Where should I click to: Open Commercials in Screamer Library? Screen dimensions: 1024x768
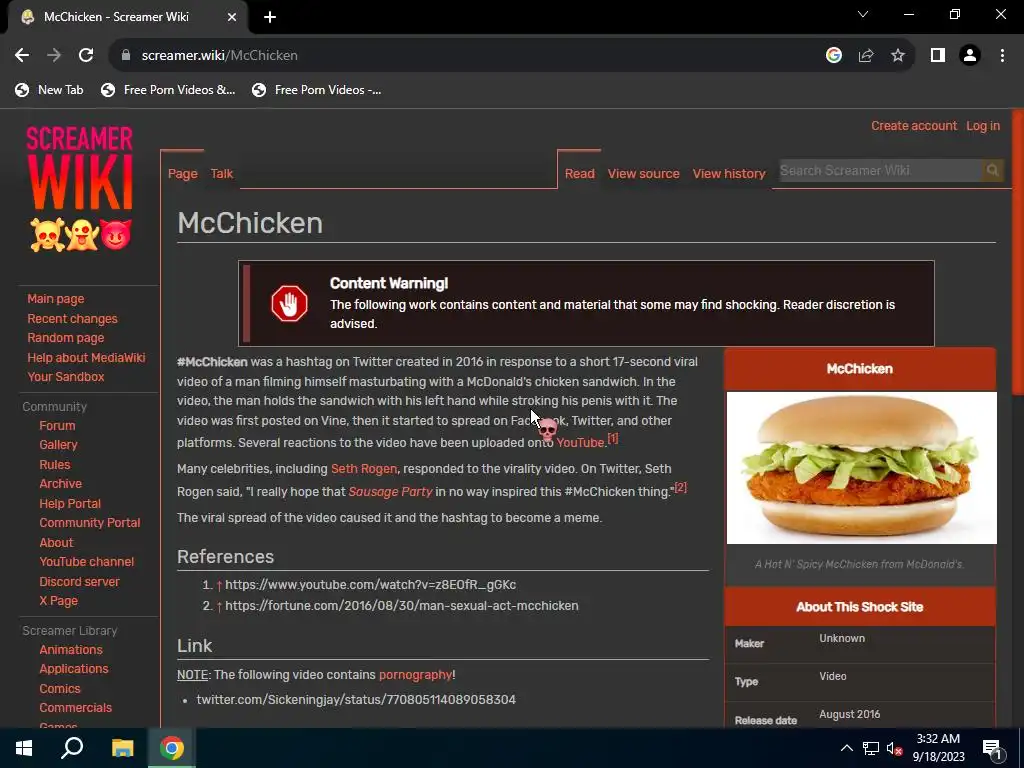pyautogui.click(x=75, y=708)
